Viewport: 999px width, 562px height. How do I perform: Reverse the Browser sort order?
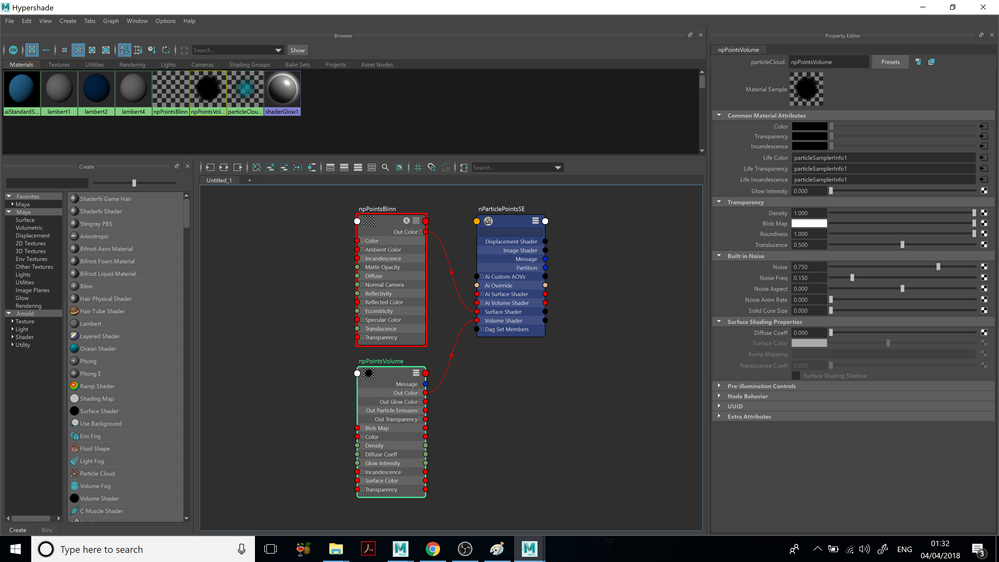166,50
